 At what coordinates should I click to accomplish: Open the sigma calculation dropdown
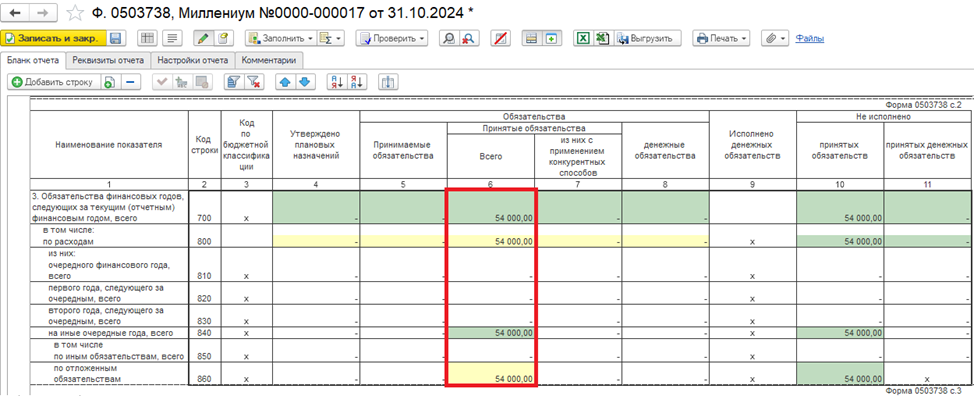coord(331,38)
